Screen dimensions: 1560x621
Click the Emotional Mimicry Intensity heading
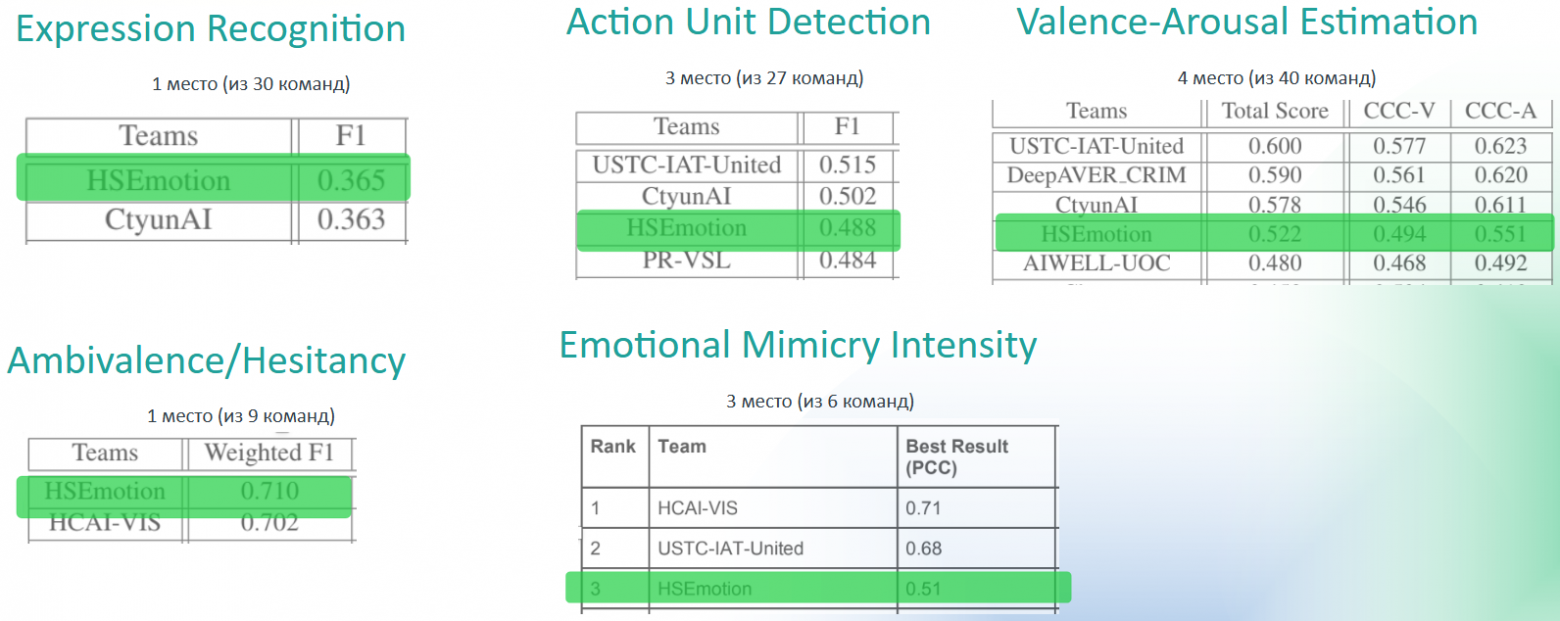click(797, 345)
